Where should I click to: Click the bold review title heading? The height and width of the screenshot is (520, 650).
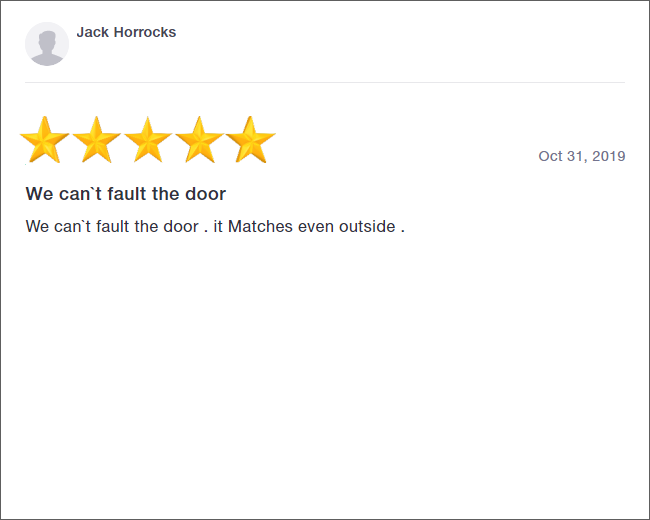pyautogui.click(x=126, y=194)
